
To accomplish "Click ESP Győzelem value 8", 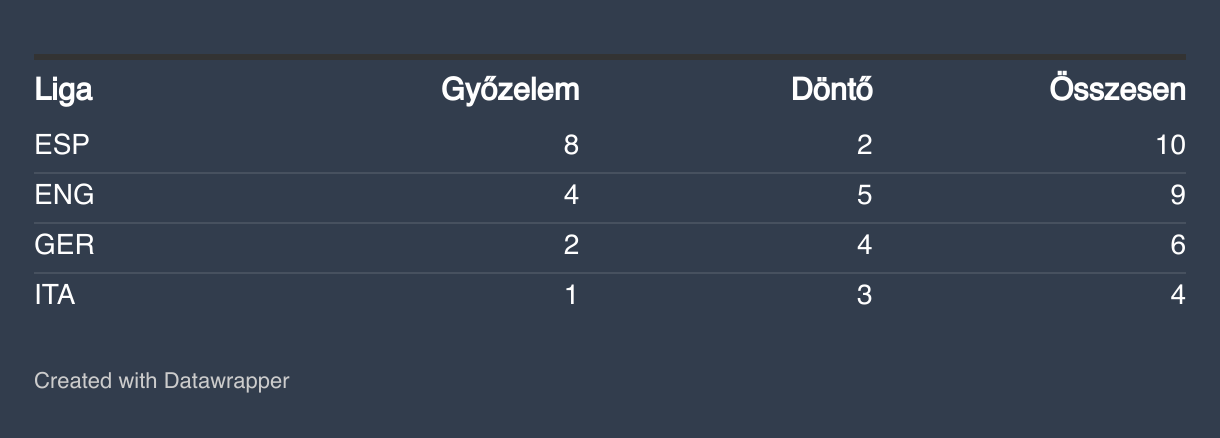I will pos(571,145).
